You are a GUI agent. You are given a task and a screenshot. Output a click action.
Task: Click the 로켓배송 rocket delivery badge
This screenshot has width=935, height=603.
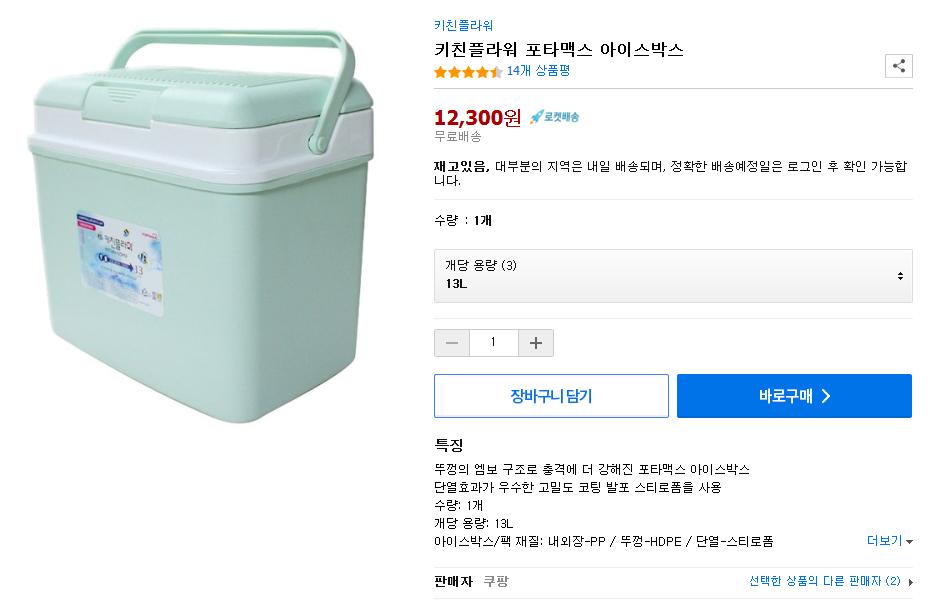click(555, 117)
